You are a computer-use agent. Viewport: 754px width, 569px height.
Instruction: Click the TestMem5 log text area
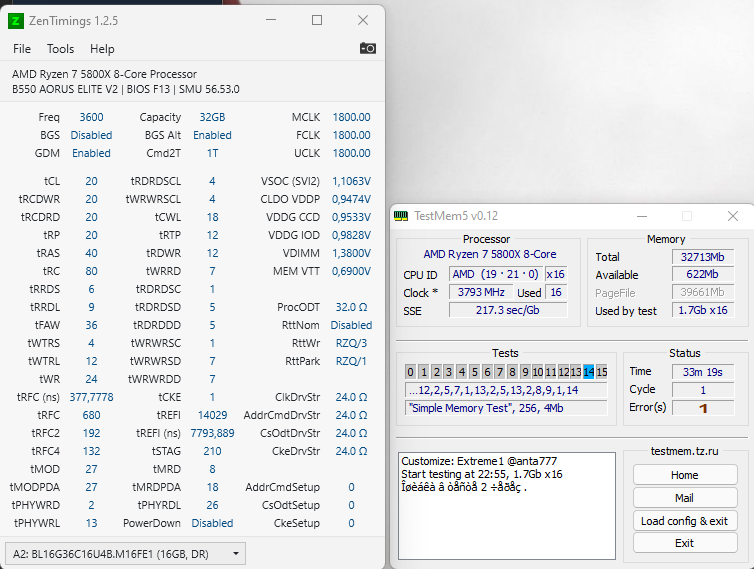(507, 506)
